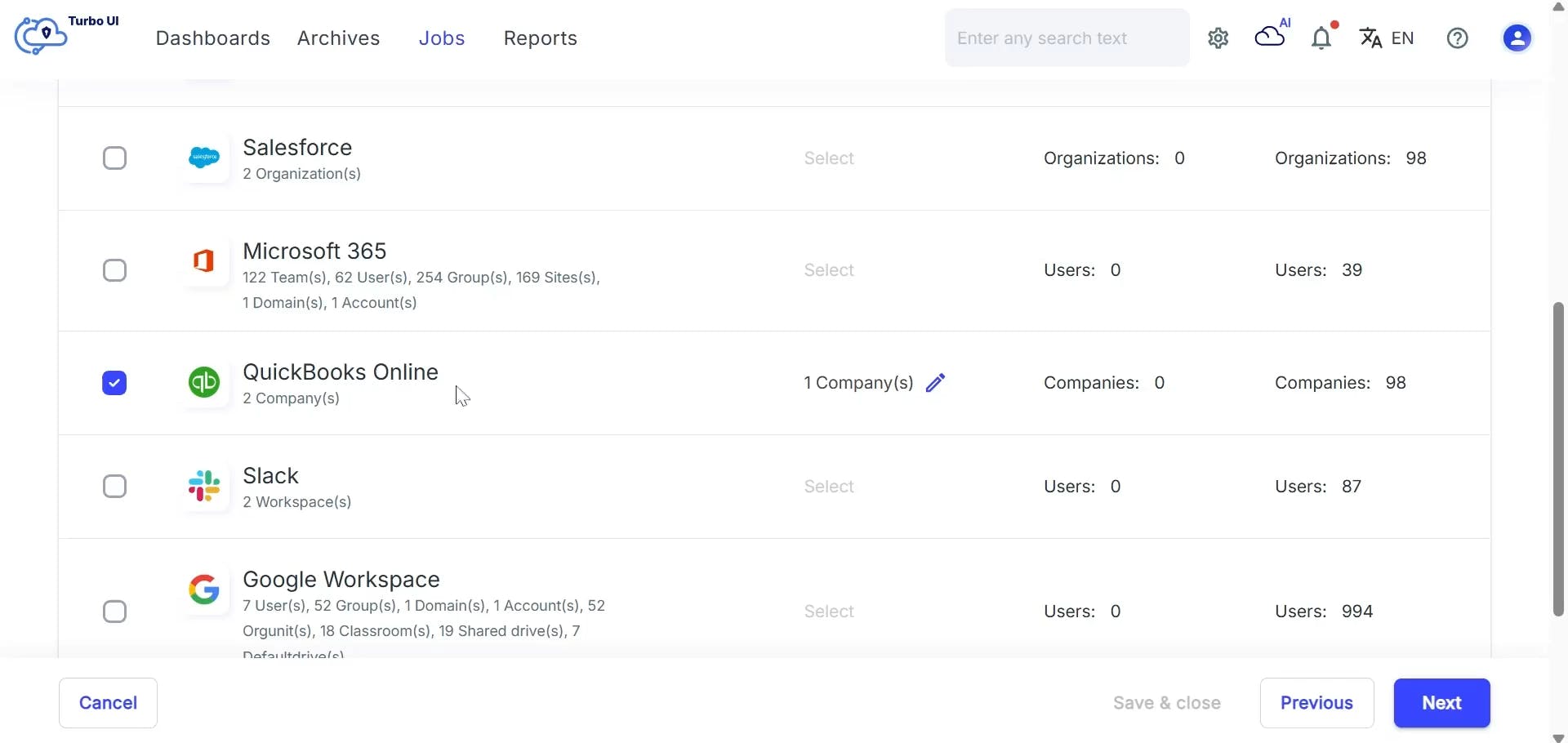The height and width of the screenshot is (743, 1568).
Task: Click '2 Organization(s)' under Salesforce
Action: 302,174
